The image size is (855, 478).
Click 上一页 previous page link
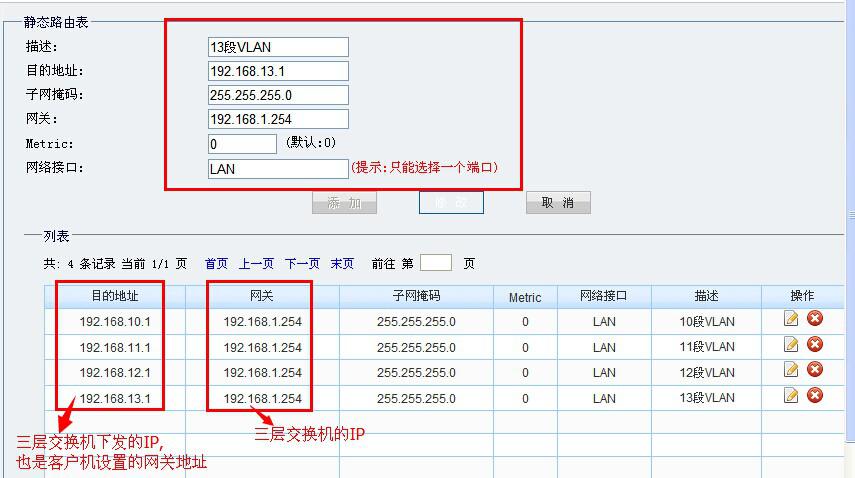pos(256,264)
